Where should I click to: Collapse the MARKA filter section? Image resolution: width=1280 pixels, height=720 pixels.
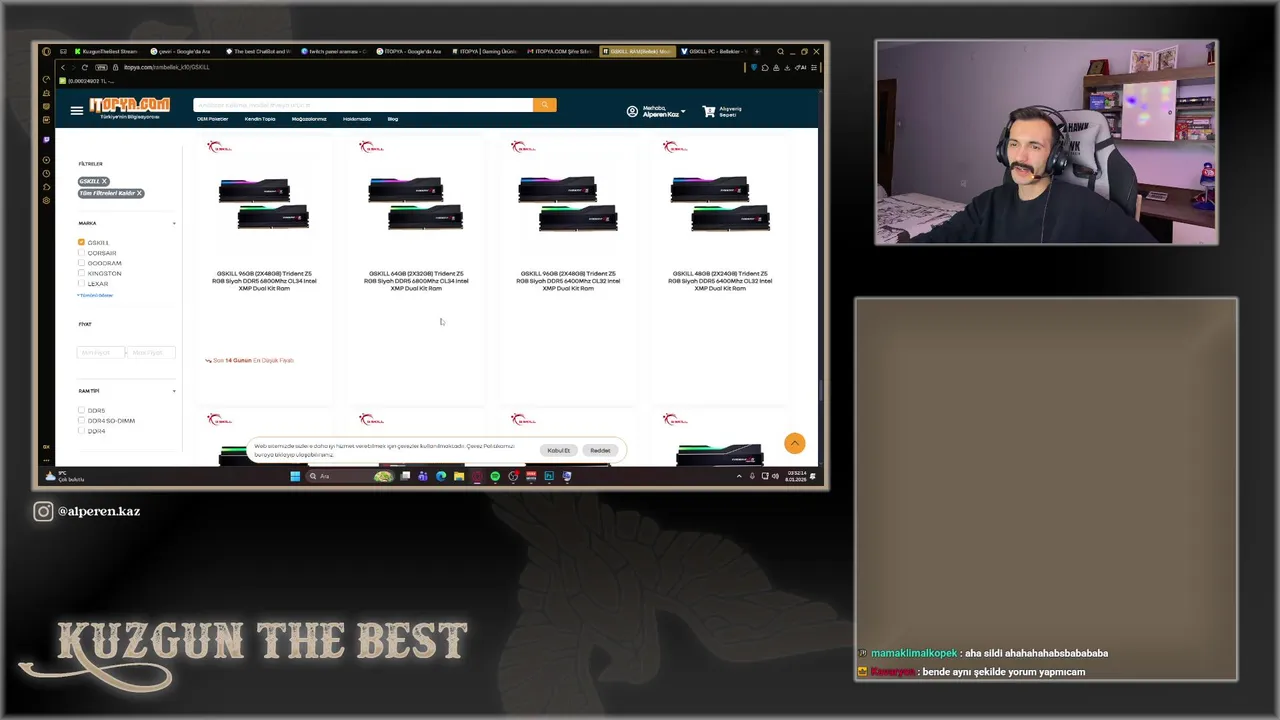point(174,223)
